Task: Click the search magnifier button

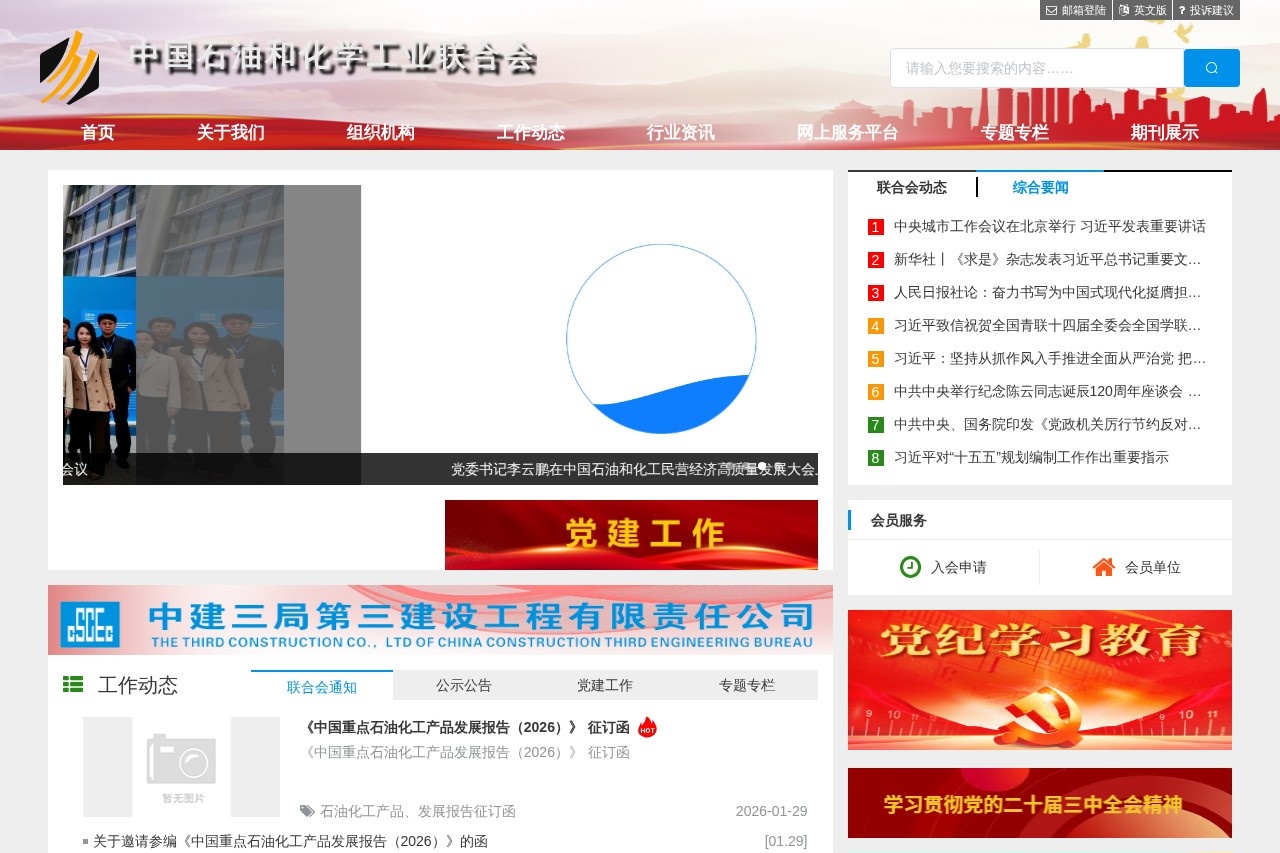Action: coord(1212,68)
